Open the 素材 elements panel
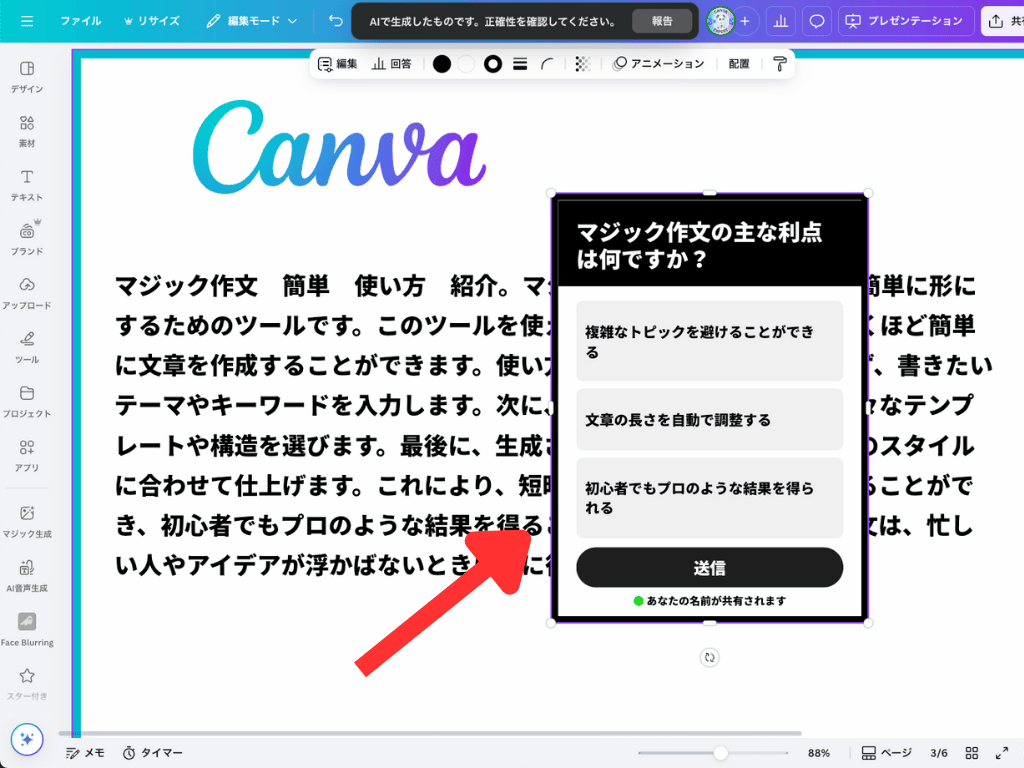Viewport: 1024px width, 768px height. coord(27,131)
